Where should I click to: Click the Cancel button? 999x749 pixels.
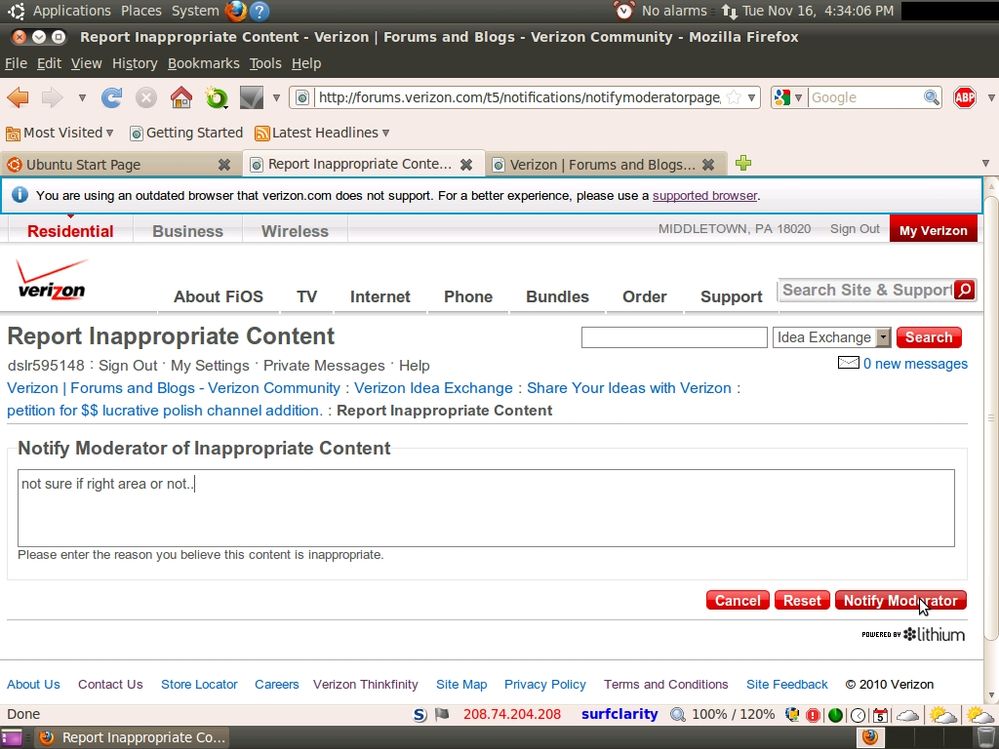pos(737,601)
